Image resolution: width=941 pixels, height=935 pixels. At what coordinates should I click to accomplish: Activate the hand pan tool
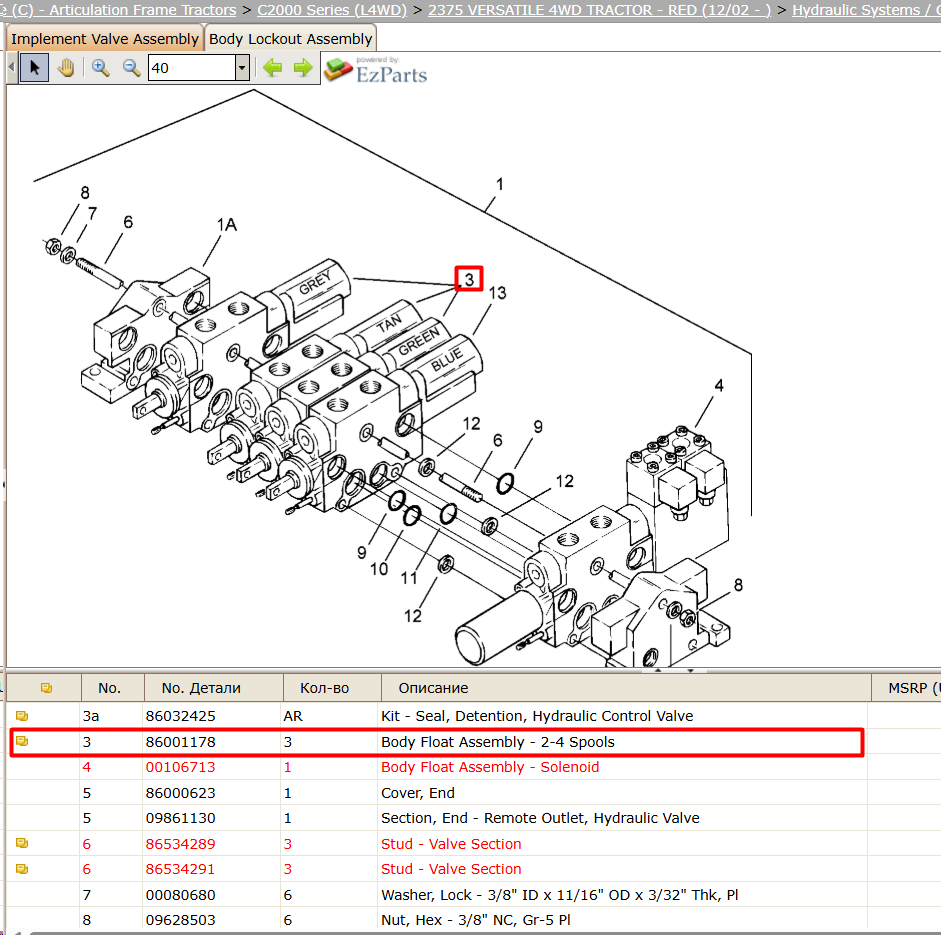pos(66,67)
